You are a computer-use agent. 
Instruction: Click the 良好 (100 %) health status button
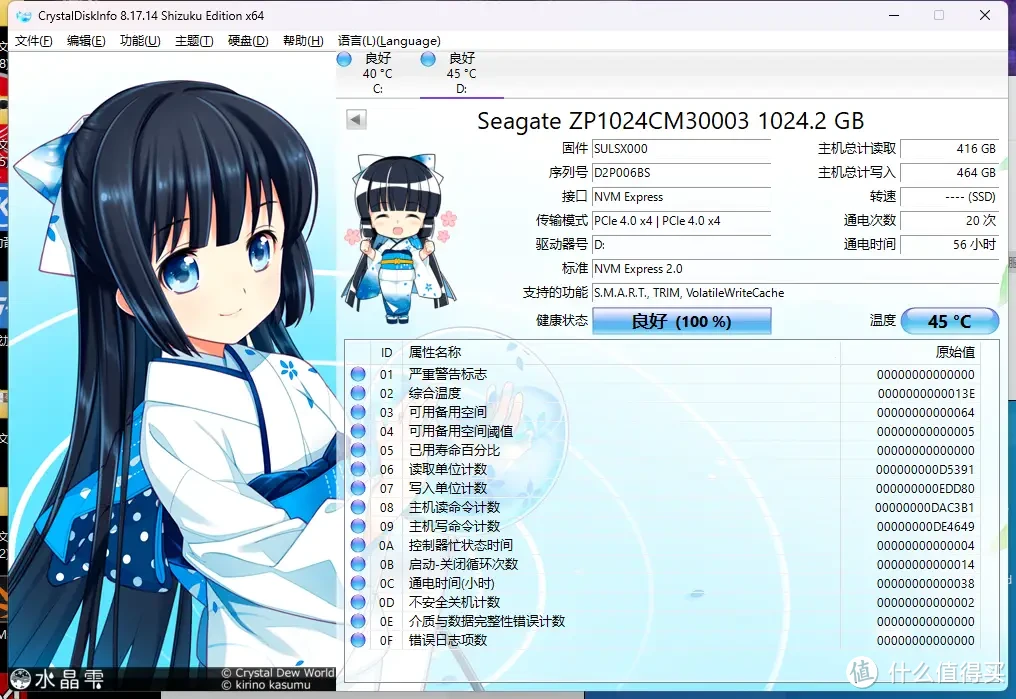click(x=682, y=321)
